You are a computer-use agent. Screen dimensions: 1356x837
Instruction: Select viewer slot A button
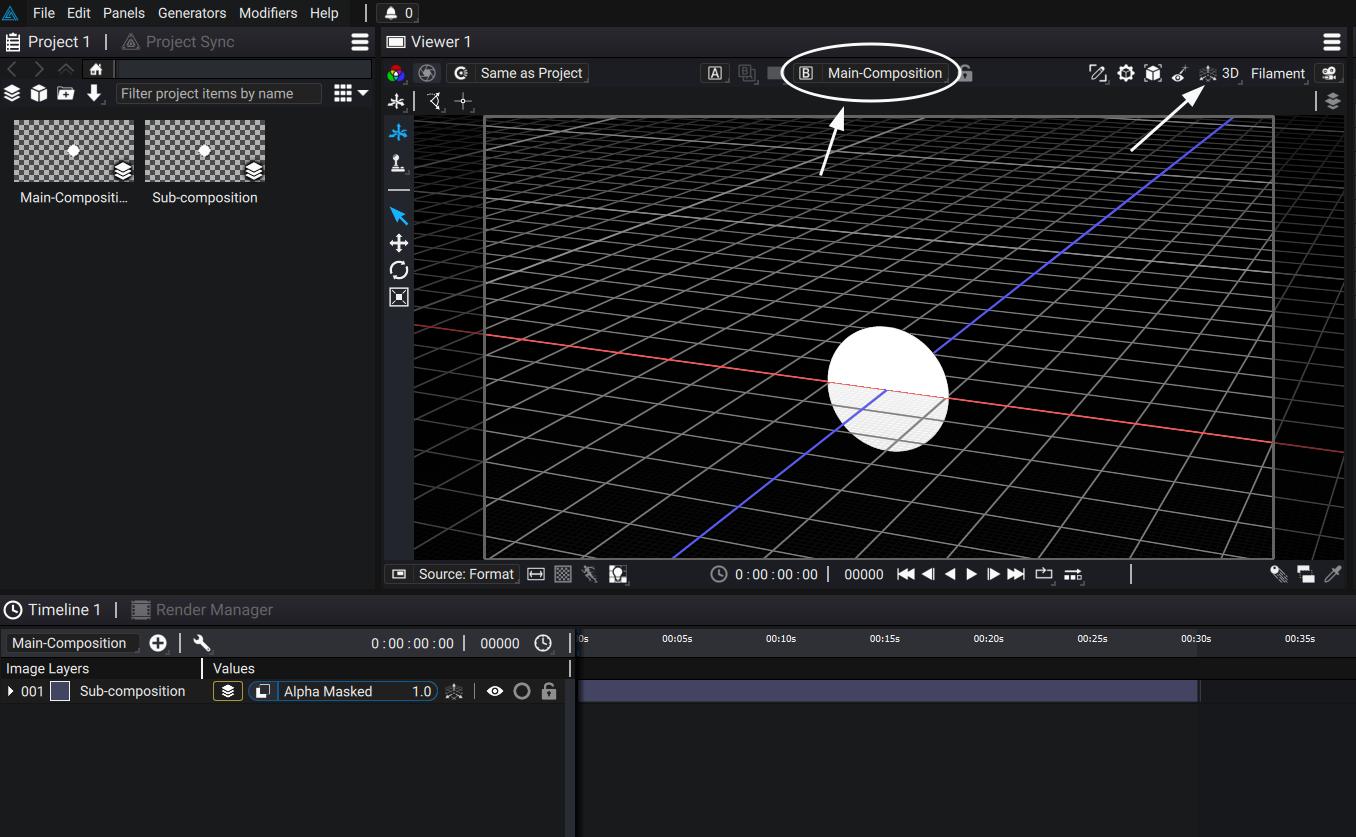(x=715, y=73)
